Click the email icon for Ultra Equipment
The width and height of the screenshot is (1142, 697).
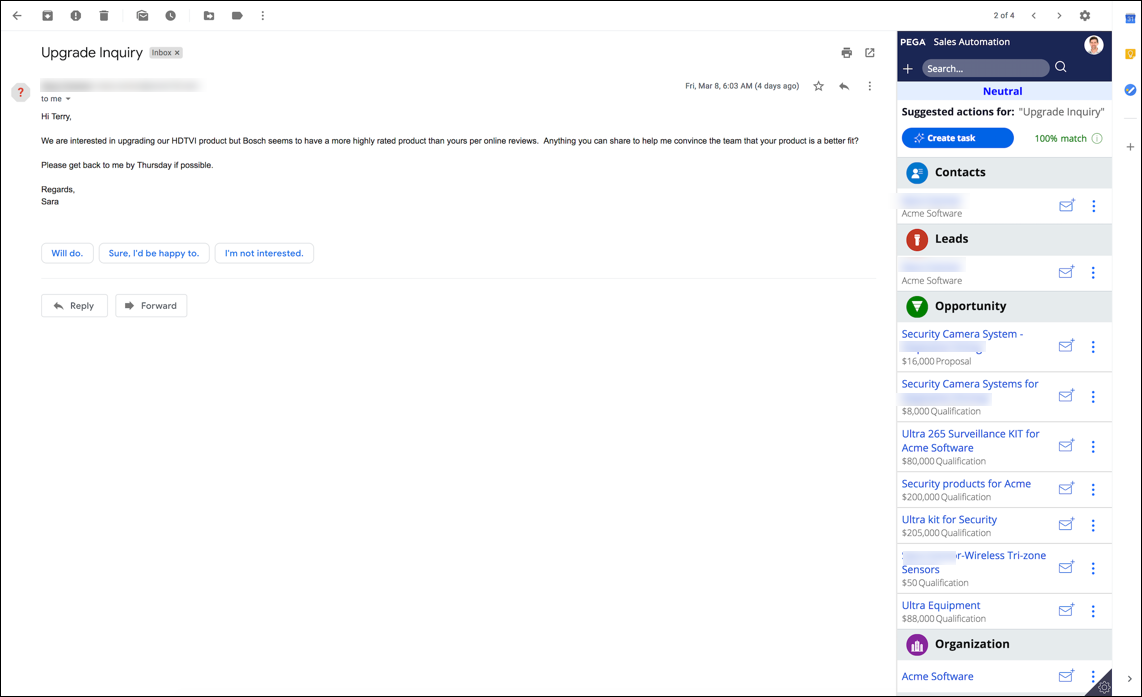click(1066, 611)
